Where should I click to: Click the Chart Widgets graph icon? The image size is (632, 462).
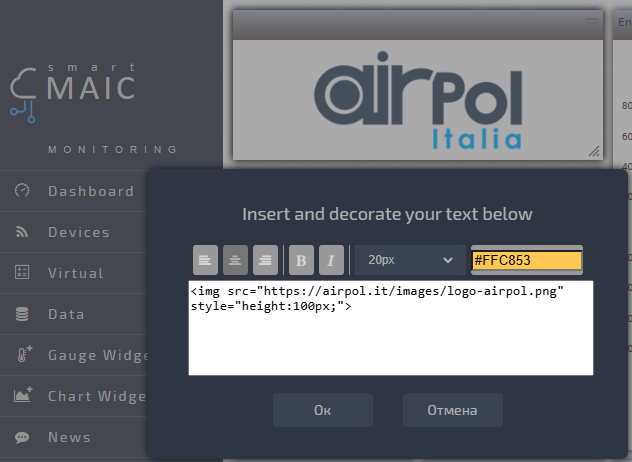point(22,396)
